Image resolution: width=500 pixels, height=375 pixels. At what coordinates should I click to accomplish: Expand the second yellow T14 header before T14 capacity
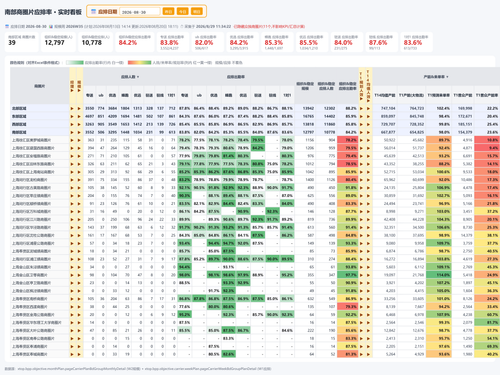(x=368, y=86)
